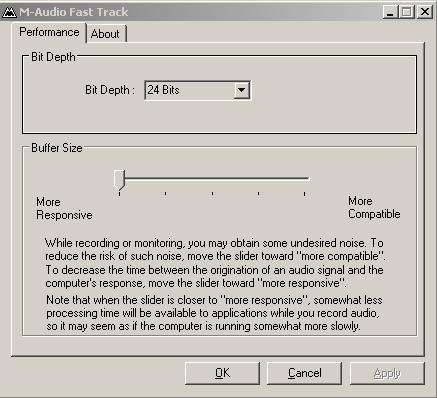Open the Bit Depth dropdown arrow
This screenshot has width=437, height=398.
coord(241,90)
